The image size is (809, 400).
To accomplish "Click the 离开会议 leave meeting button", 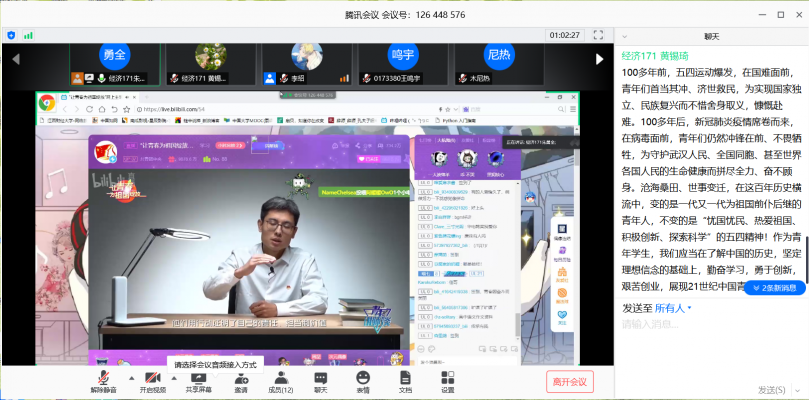I will 570,382.
